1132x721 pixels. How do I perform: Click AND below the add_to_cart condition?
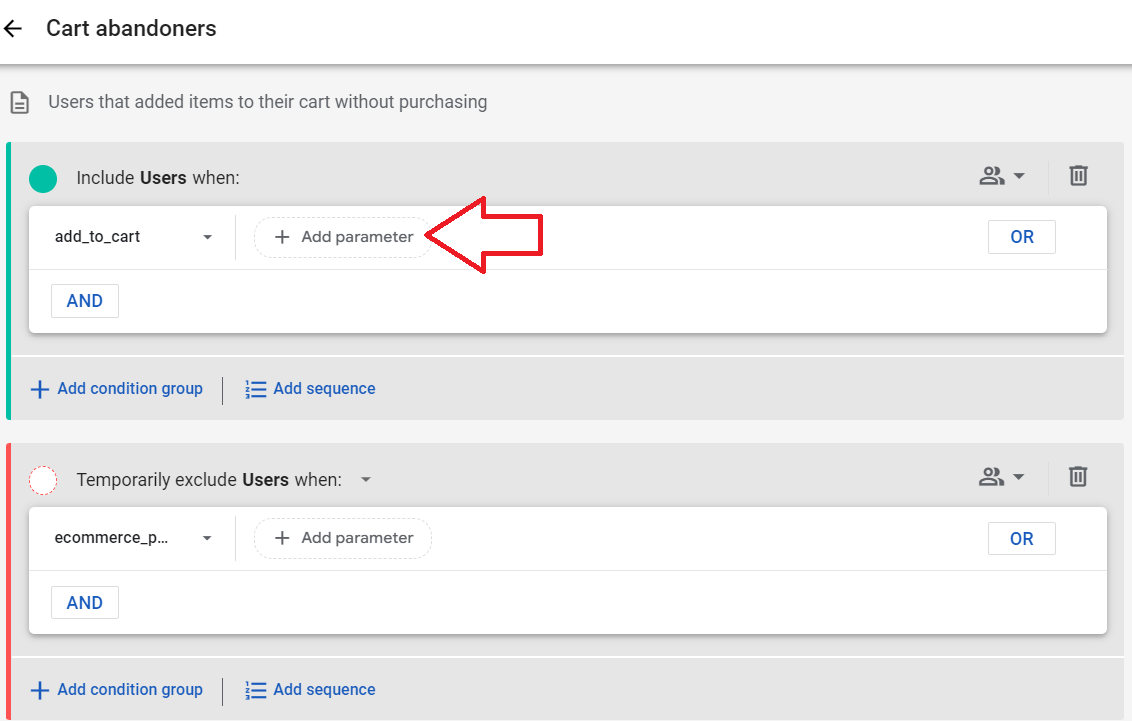(x=84, y=301)
